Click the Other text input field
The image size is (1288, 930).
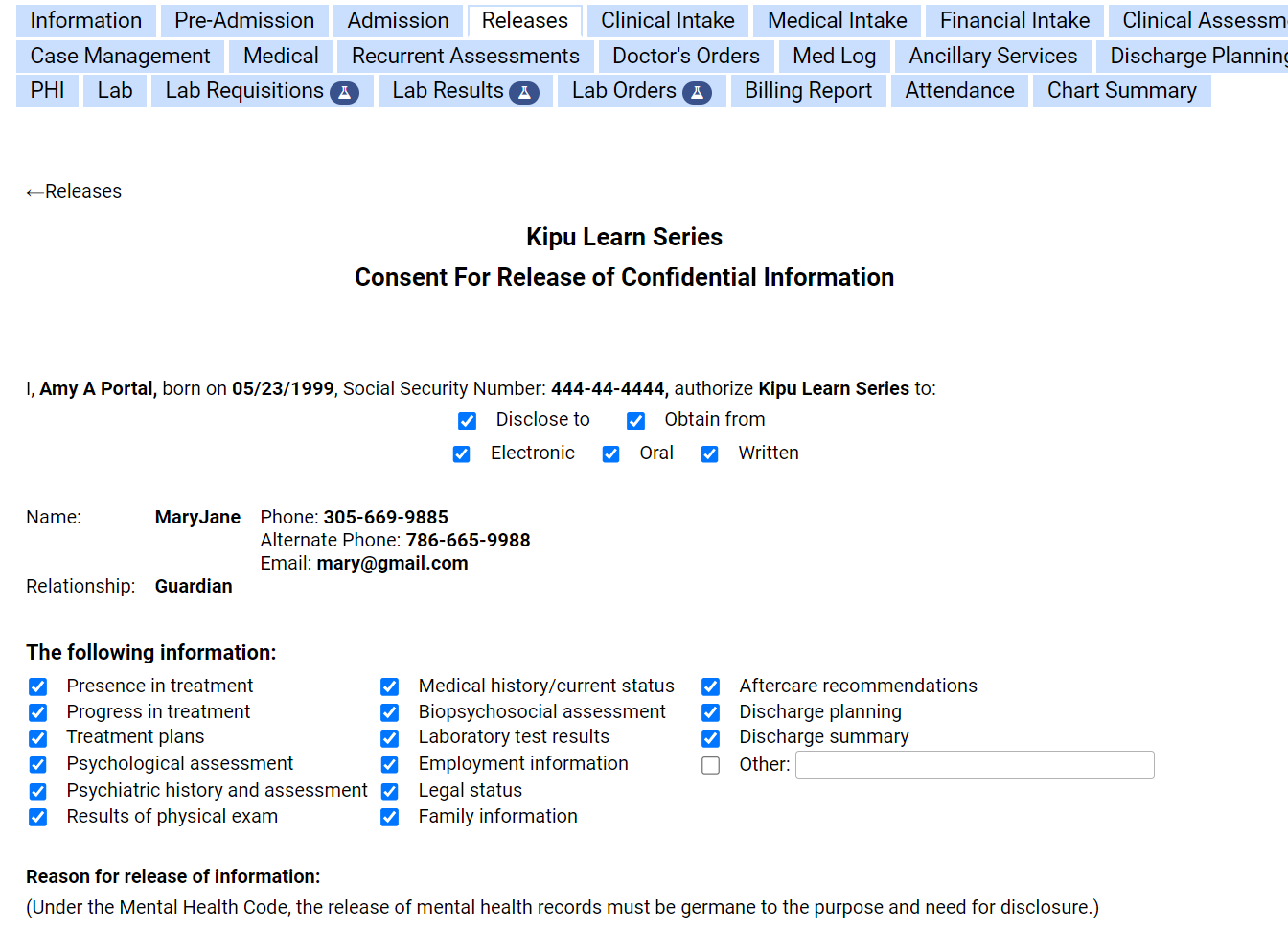pos(974,765)
